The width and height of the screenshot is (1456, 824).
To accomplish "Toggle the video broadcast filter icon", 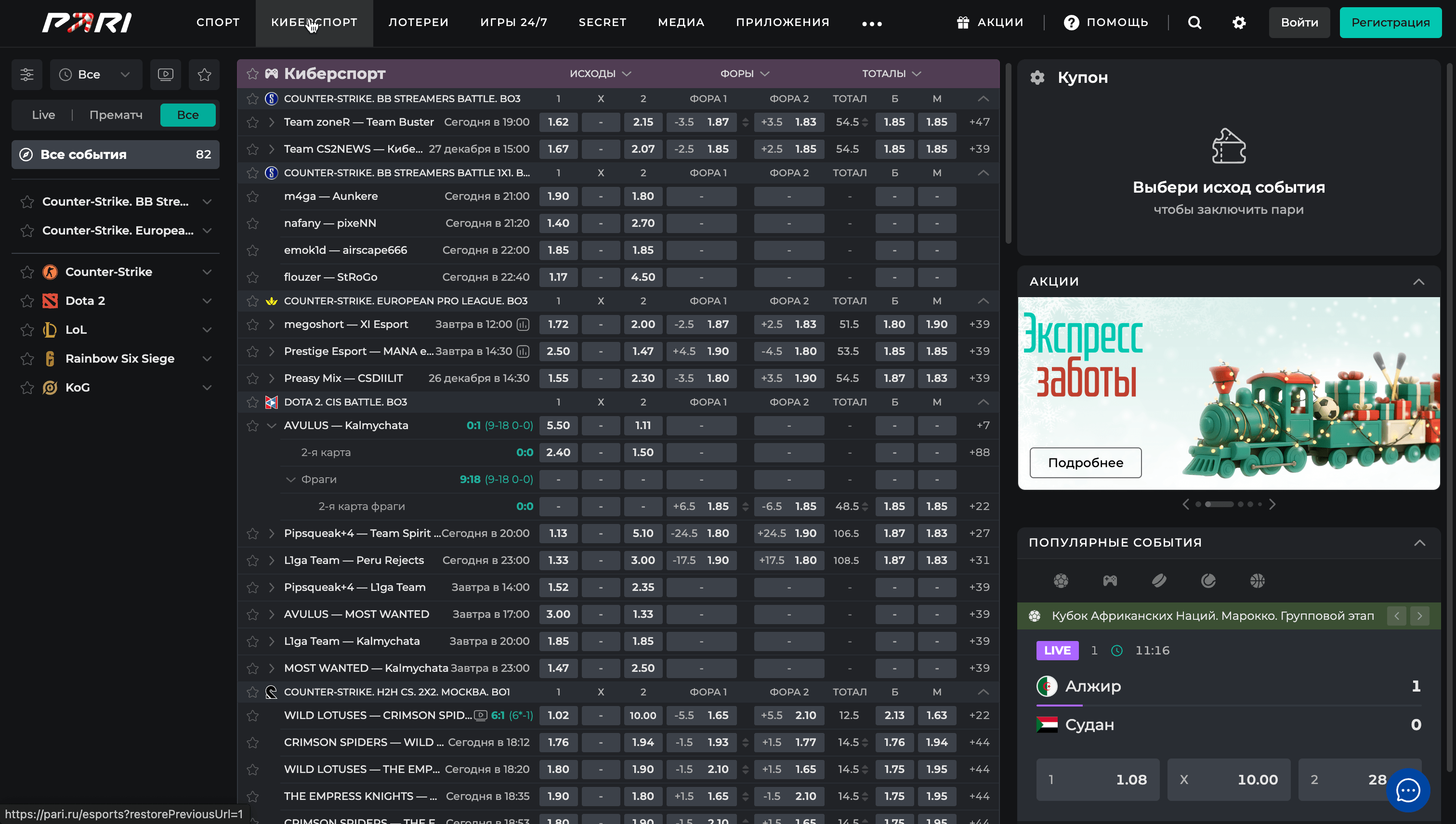I will coord(165,75).
